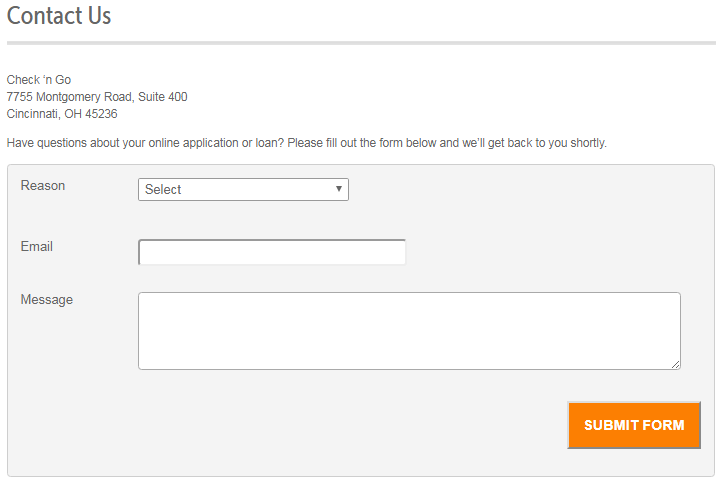Viewport: 716px width, 487px height.
Task: Click the Reason dropdown arrow
Action: pyautogui.click(x=339, y=189)
